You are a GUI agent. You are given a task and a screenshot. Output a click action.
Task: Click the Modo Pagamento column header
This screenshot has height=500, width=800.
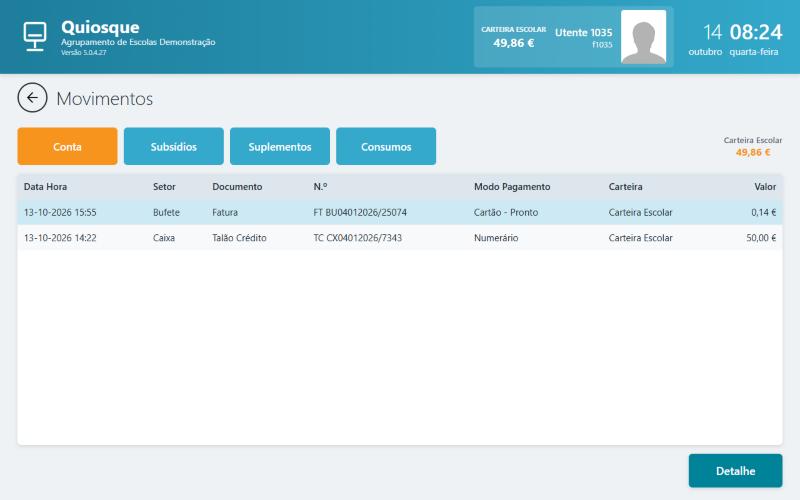tap(512, 187)
